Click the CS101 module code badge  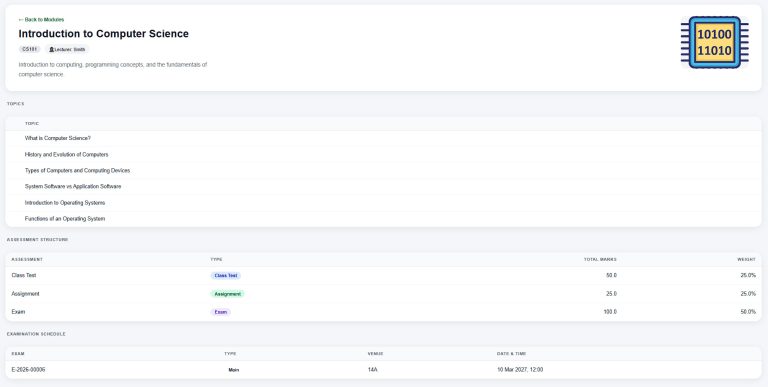pos(30,49)
